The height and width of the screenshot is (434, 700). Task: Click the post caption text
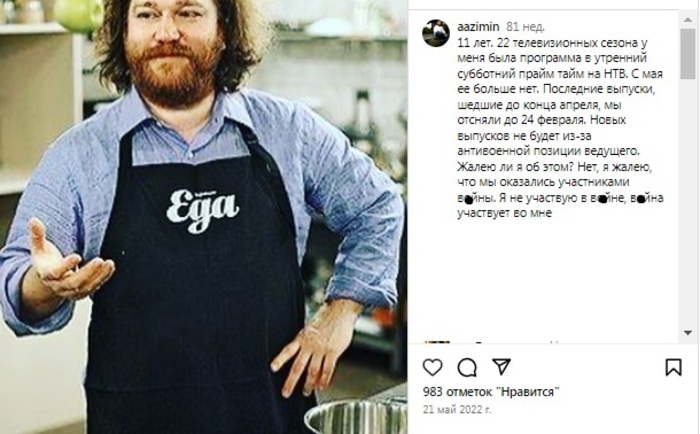560,128
